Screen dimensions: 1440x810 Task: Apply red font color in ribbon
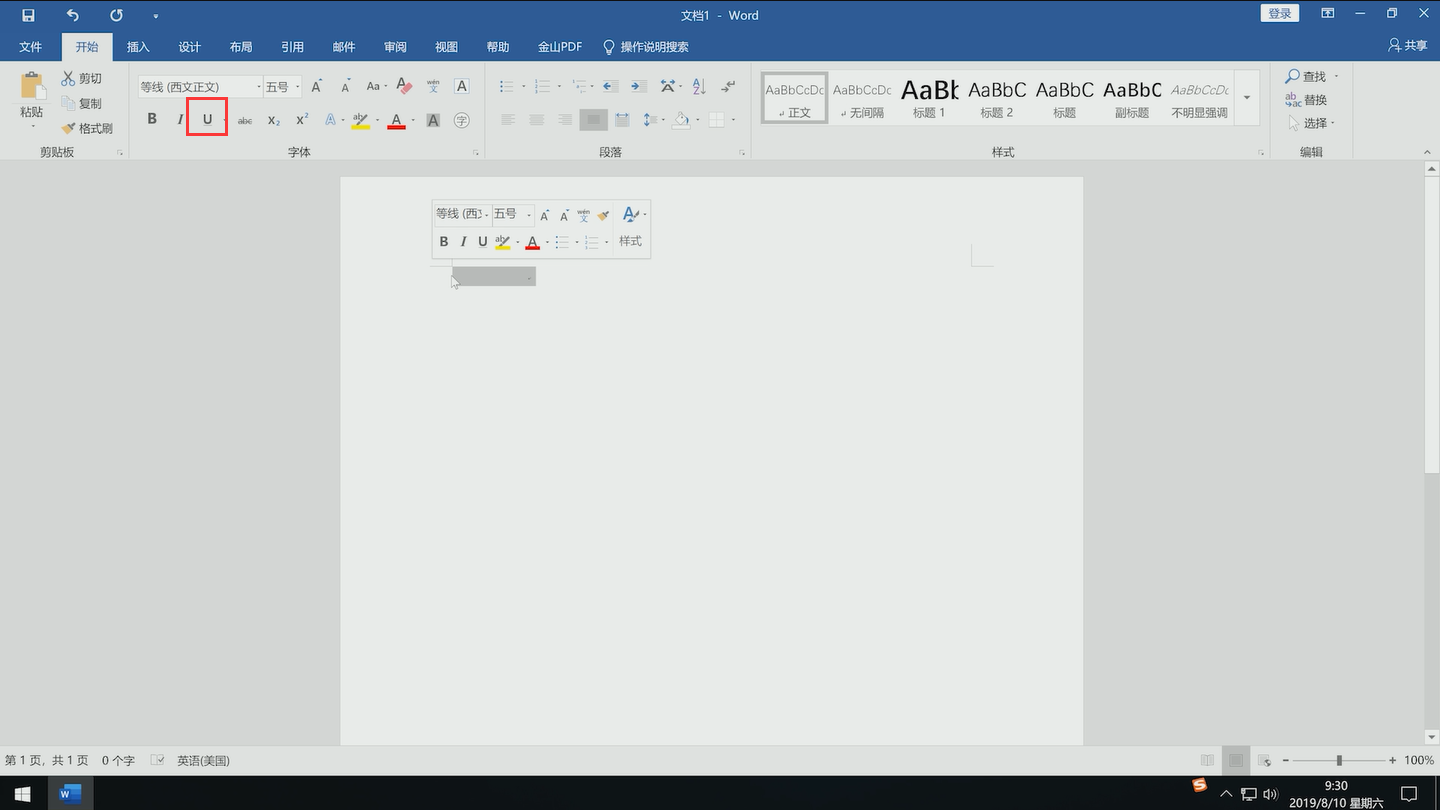coord(396,120)
